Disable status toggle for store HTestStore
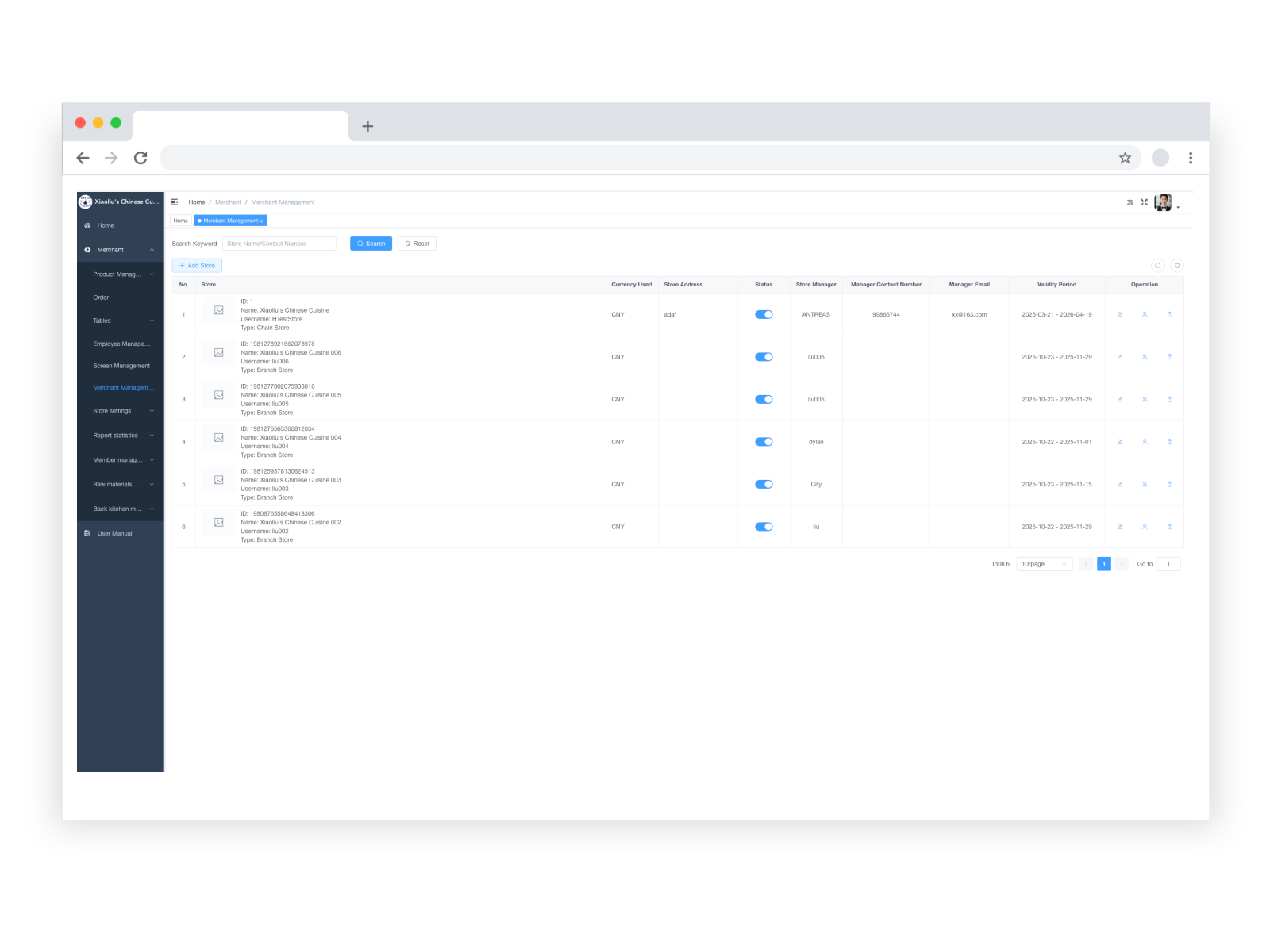The image size is (1270, 952). pyautogui.click(x=763, y=314)
